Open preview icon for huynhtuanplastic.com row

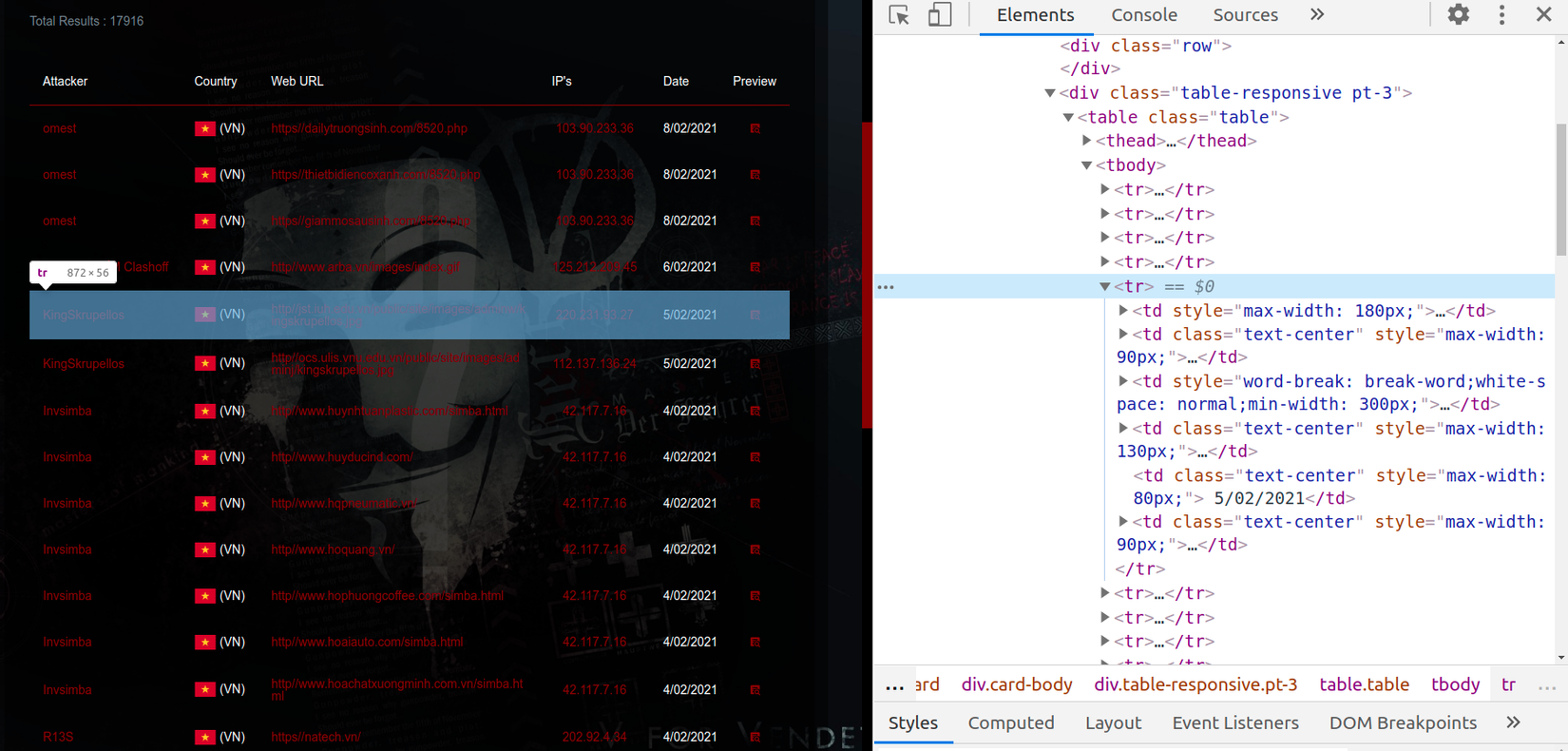[755, 412]
